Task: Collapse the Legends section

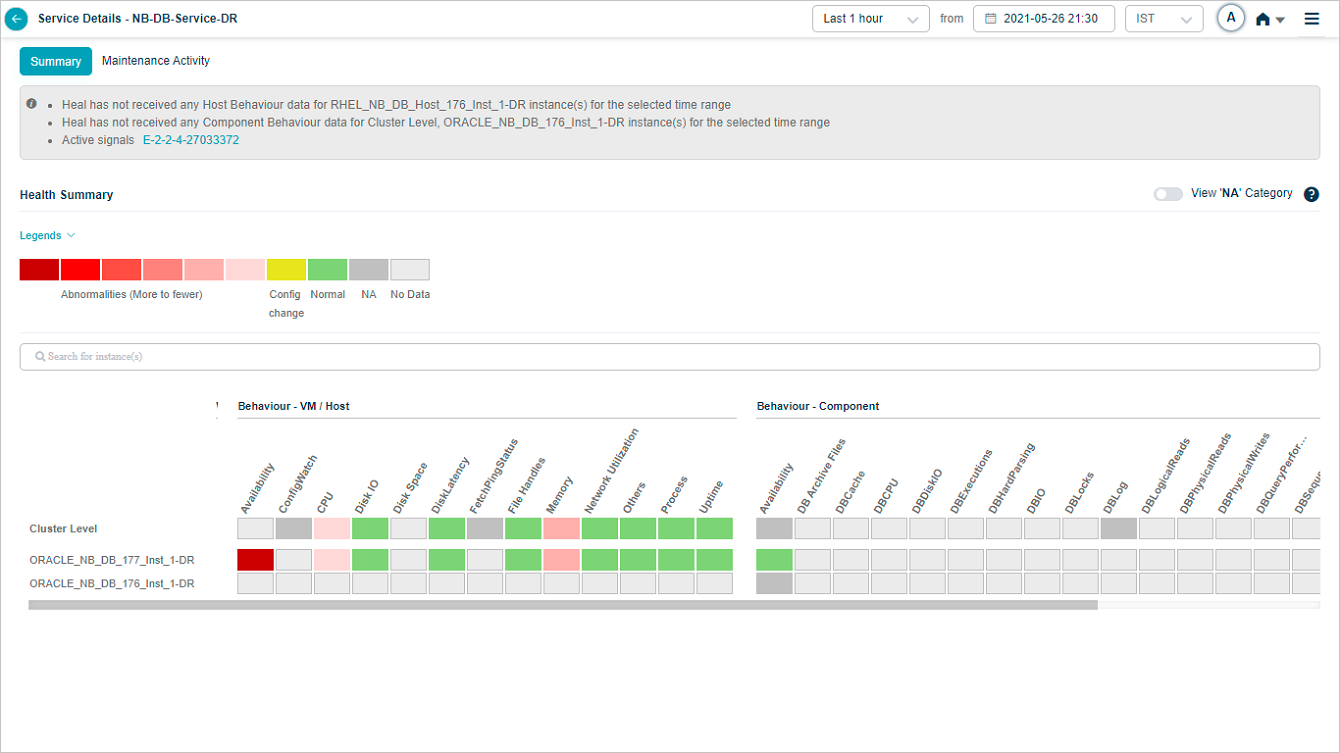Action: point(47,236)
